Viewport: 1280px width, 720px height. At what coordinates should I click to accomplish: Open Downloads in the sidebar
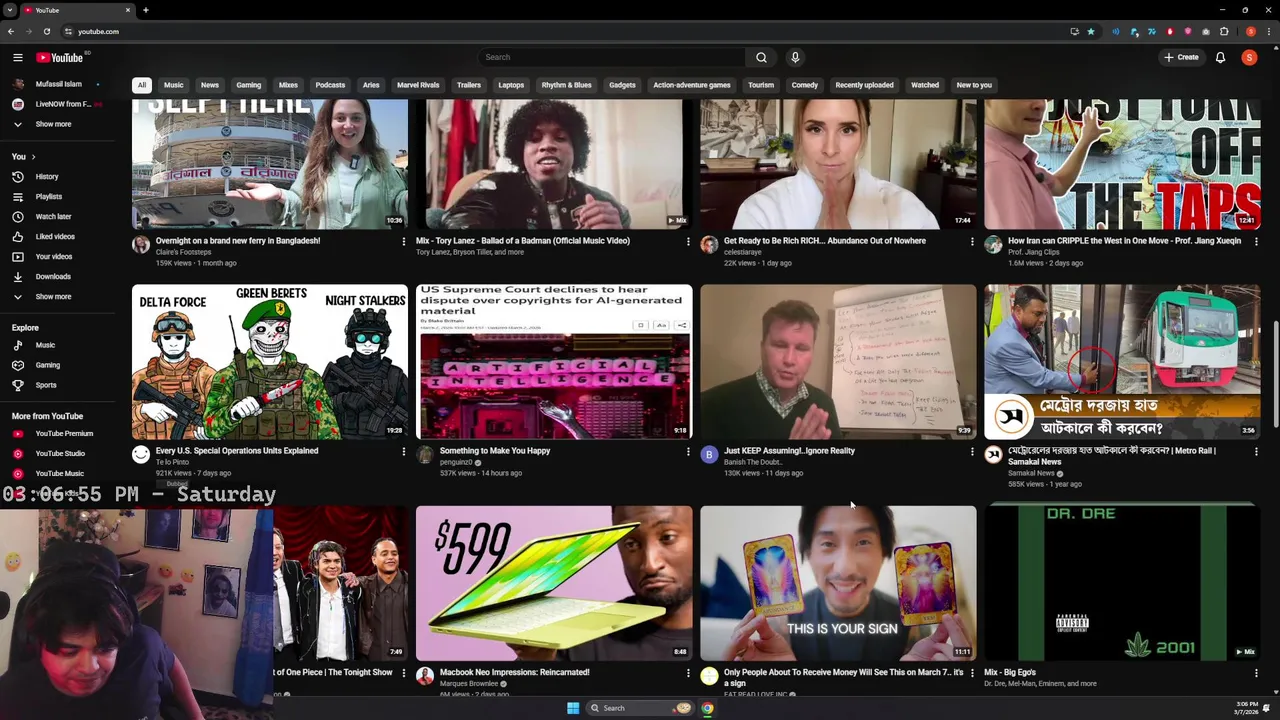pos(53,276)
